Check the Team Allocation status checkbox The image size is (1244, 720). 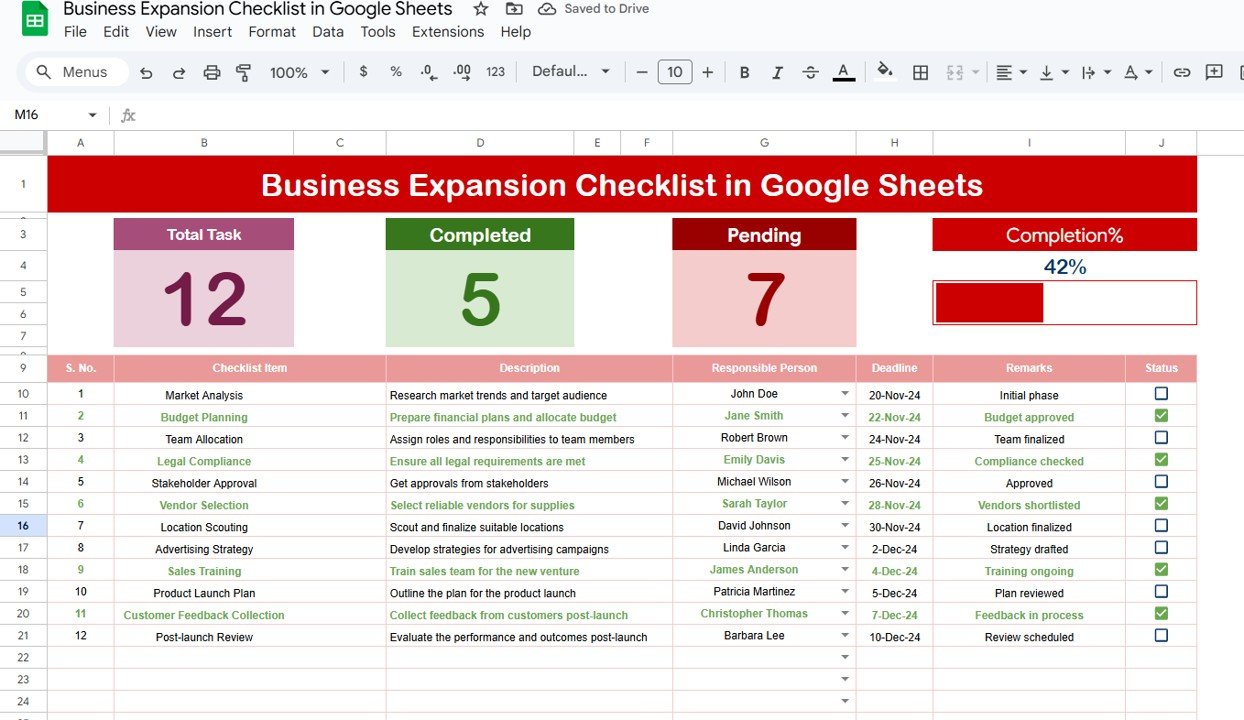pos(1161,438)
